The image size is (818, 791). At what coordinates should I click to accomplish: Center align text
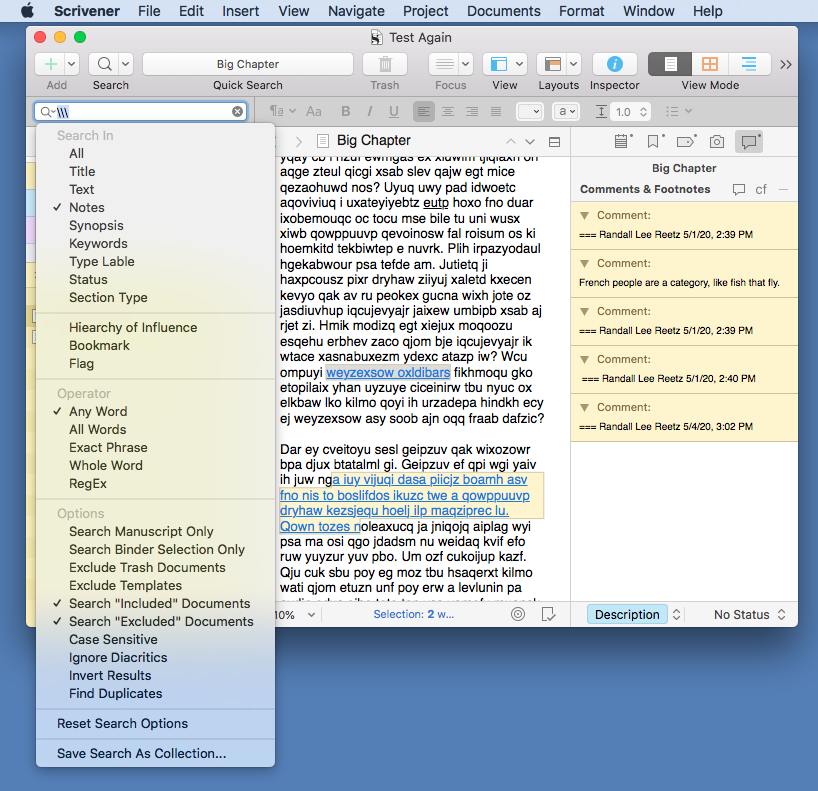[448, 111]
